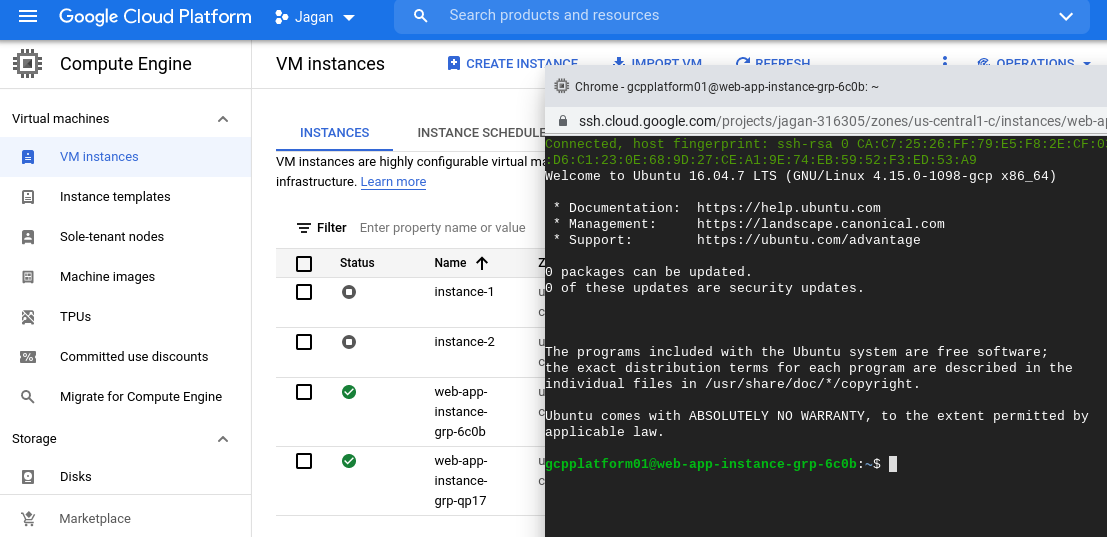Select the instance-1 checkbox
The image size is (1107, 537).
pos(304,291)
